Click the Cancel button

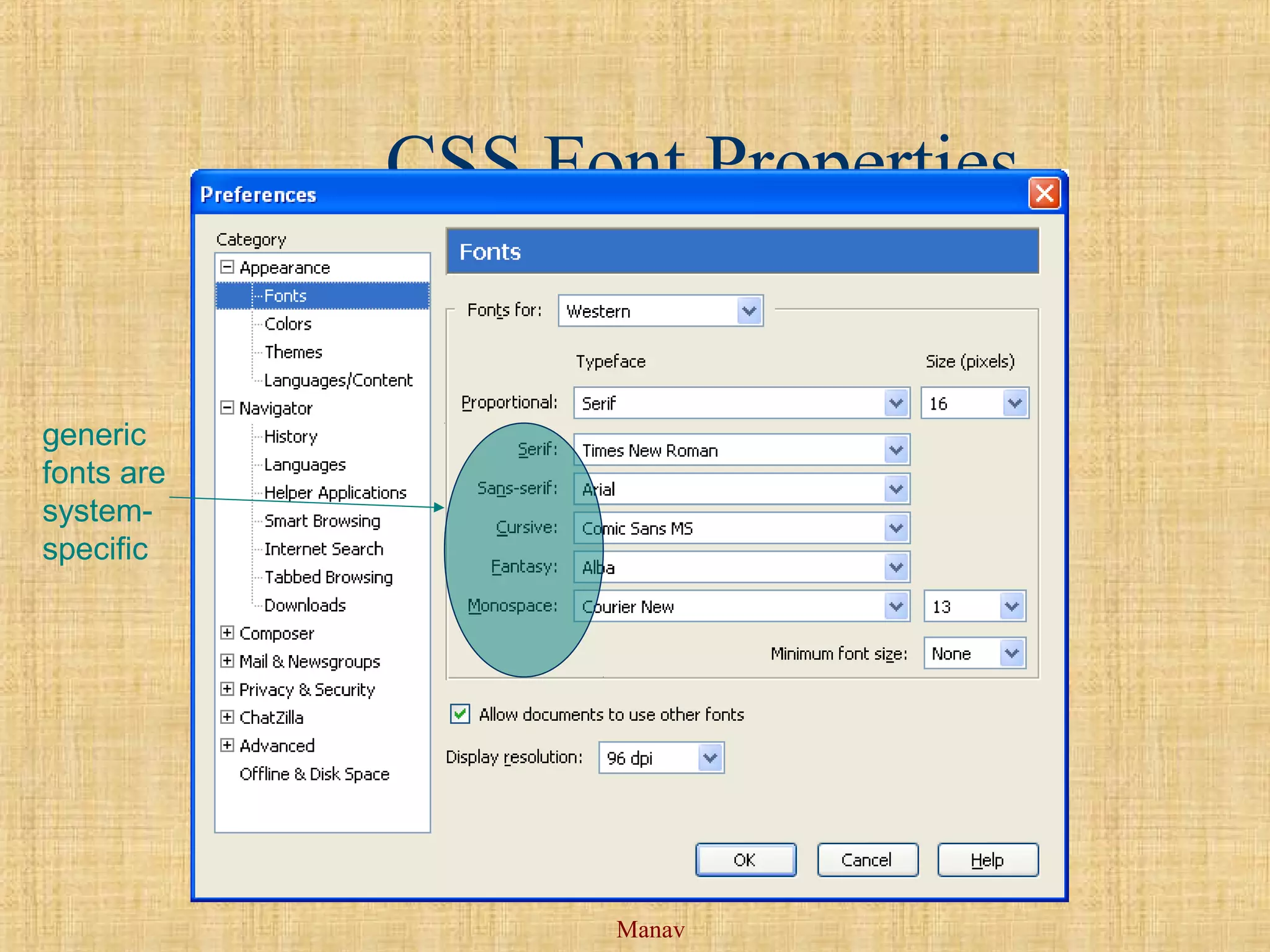click(867, 860)
